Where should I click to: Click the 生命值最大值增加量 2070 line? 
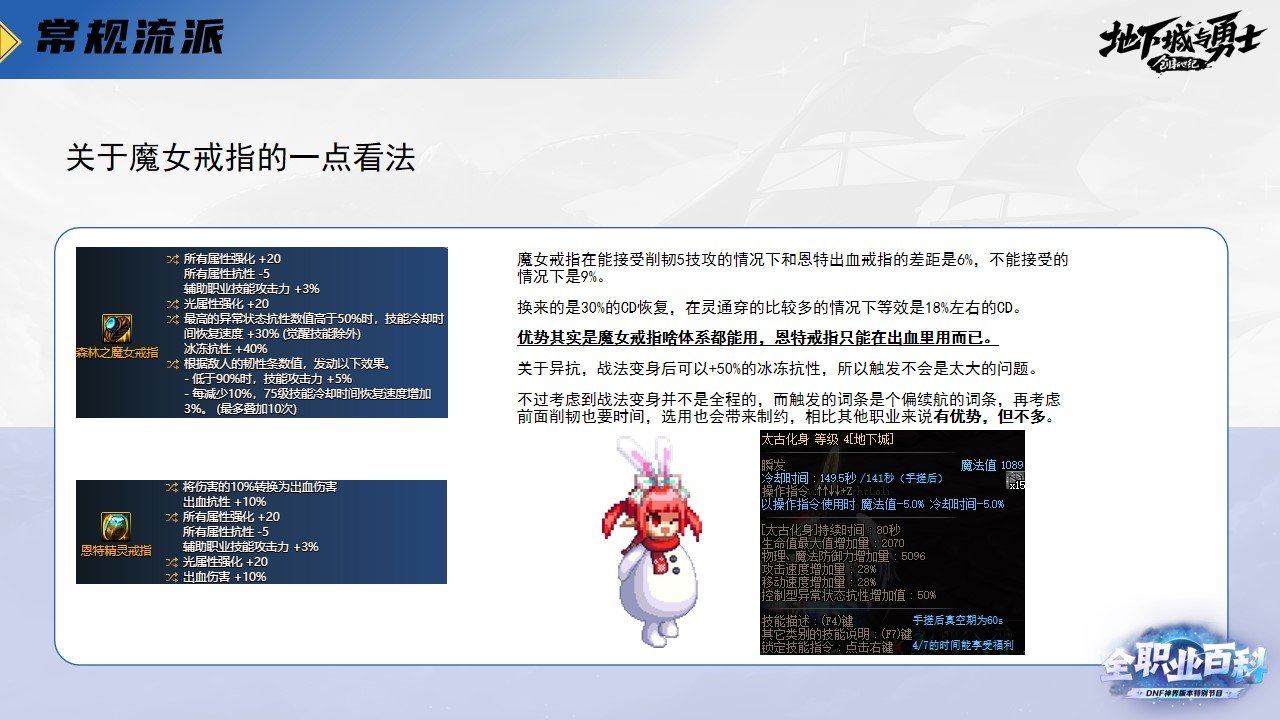tap(835, 542)
